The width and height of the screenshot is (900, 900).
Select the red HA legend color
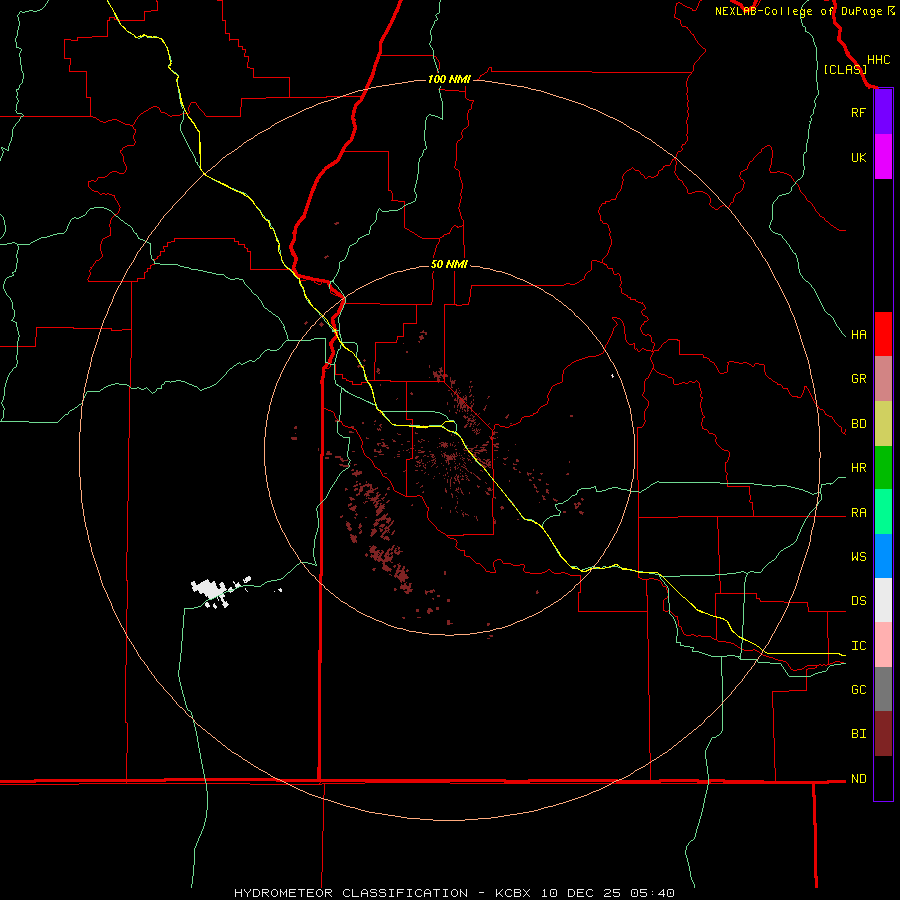(883, 334)
